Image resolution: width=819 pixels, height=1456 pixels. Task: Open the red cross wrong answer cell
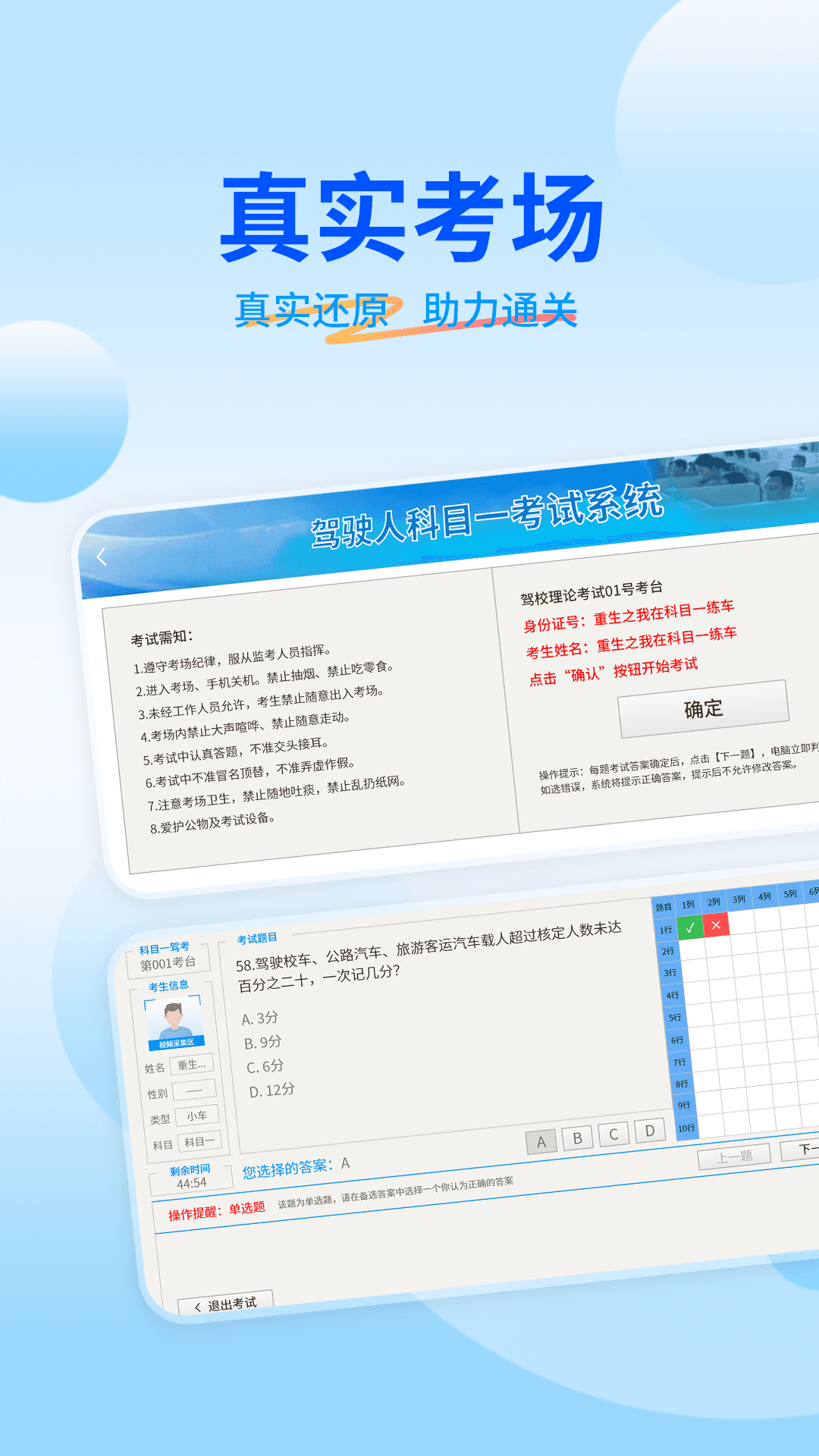(x=716, y=924)
